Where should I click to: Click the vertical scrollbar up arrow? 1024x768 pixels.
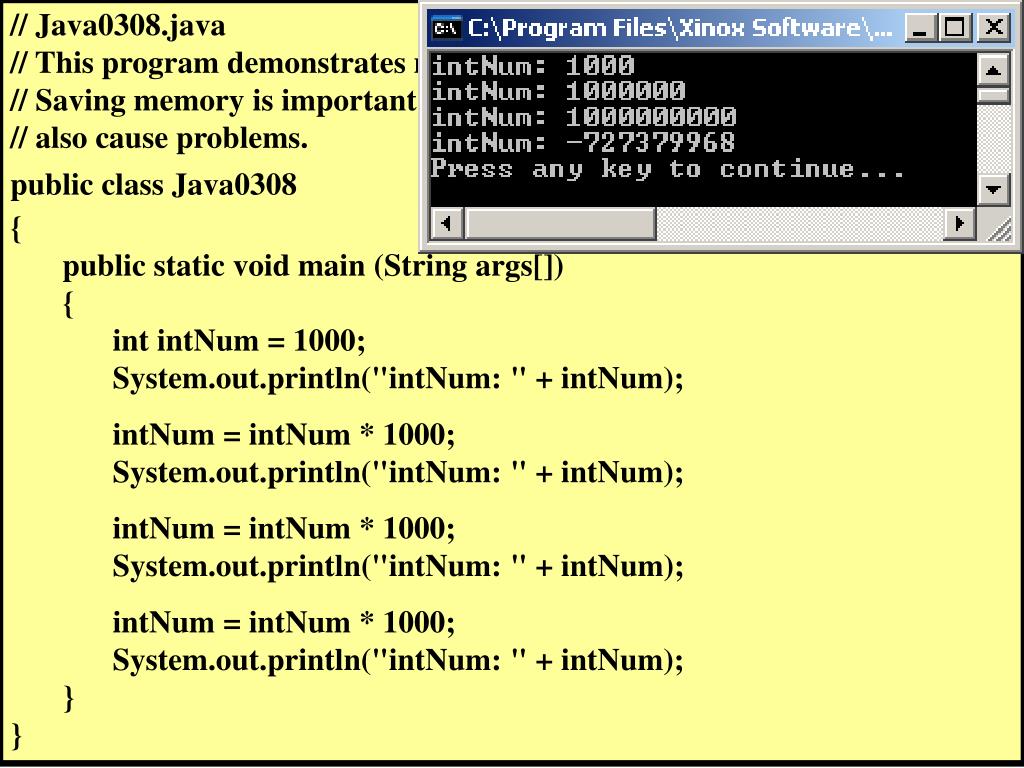pyautogui.click(x=993, y=69)
